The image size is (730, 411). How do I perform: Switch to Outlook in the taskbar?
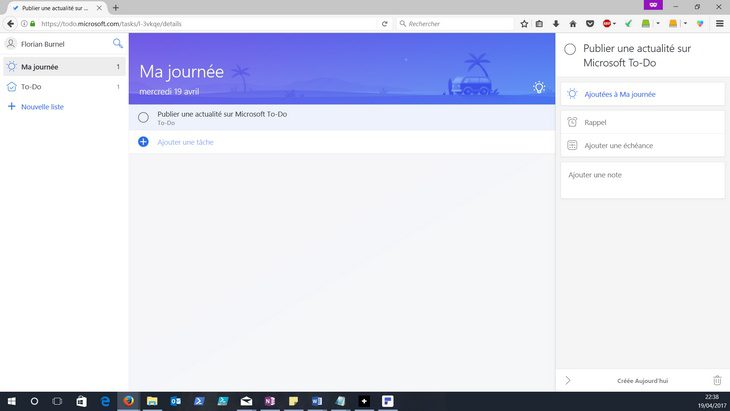176,401
